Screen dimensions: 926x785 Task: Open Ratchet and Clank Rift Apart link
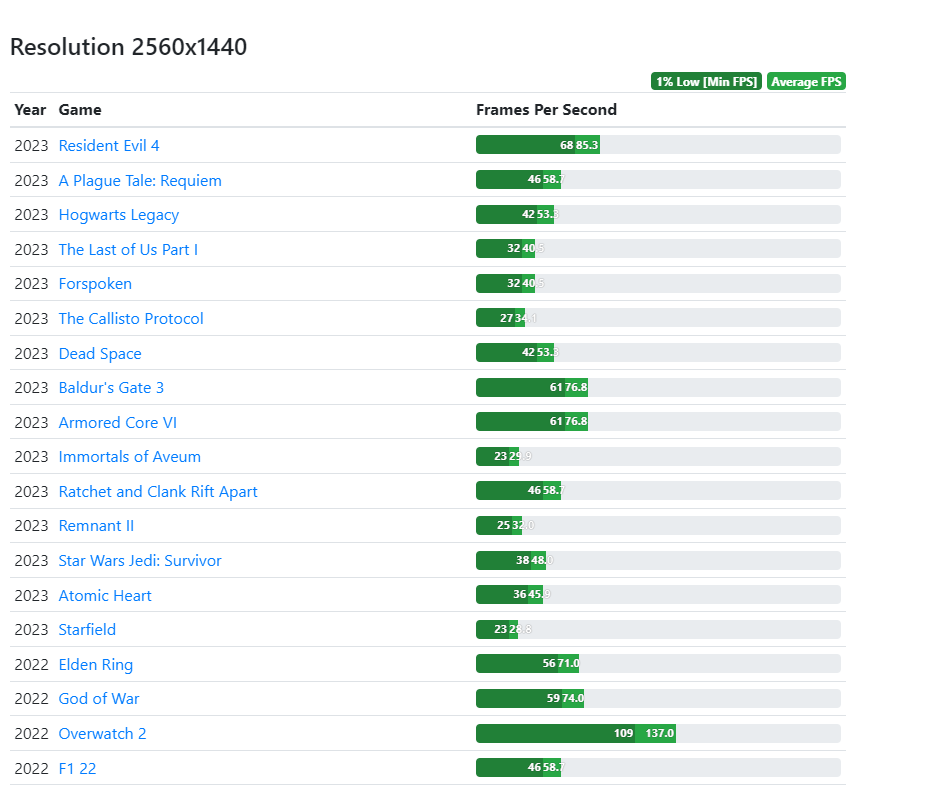pos(158,491)
